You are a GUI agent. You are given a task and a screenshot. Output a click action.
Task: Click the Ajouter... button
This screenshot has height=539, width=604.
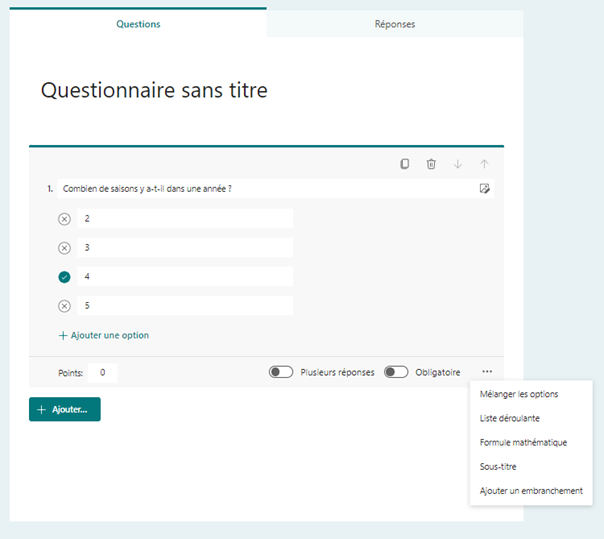click(65, 409)
